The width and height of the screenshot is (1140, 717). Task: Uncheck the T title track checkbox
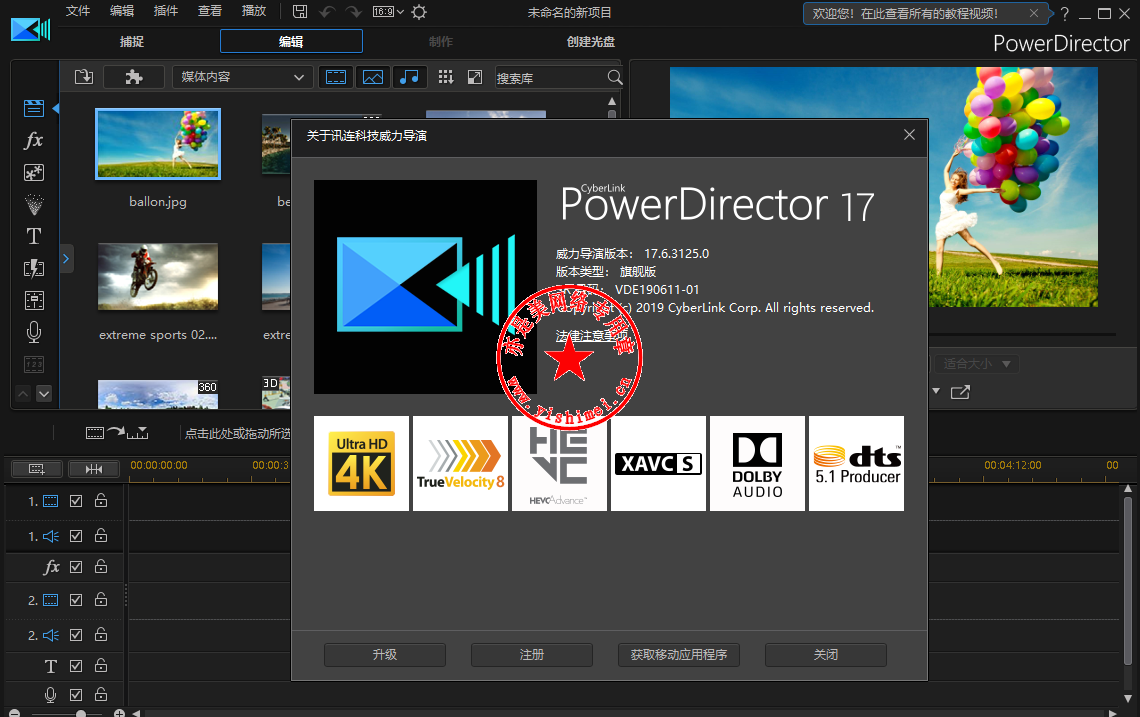76,666
